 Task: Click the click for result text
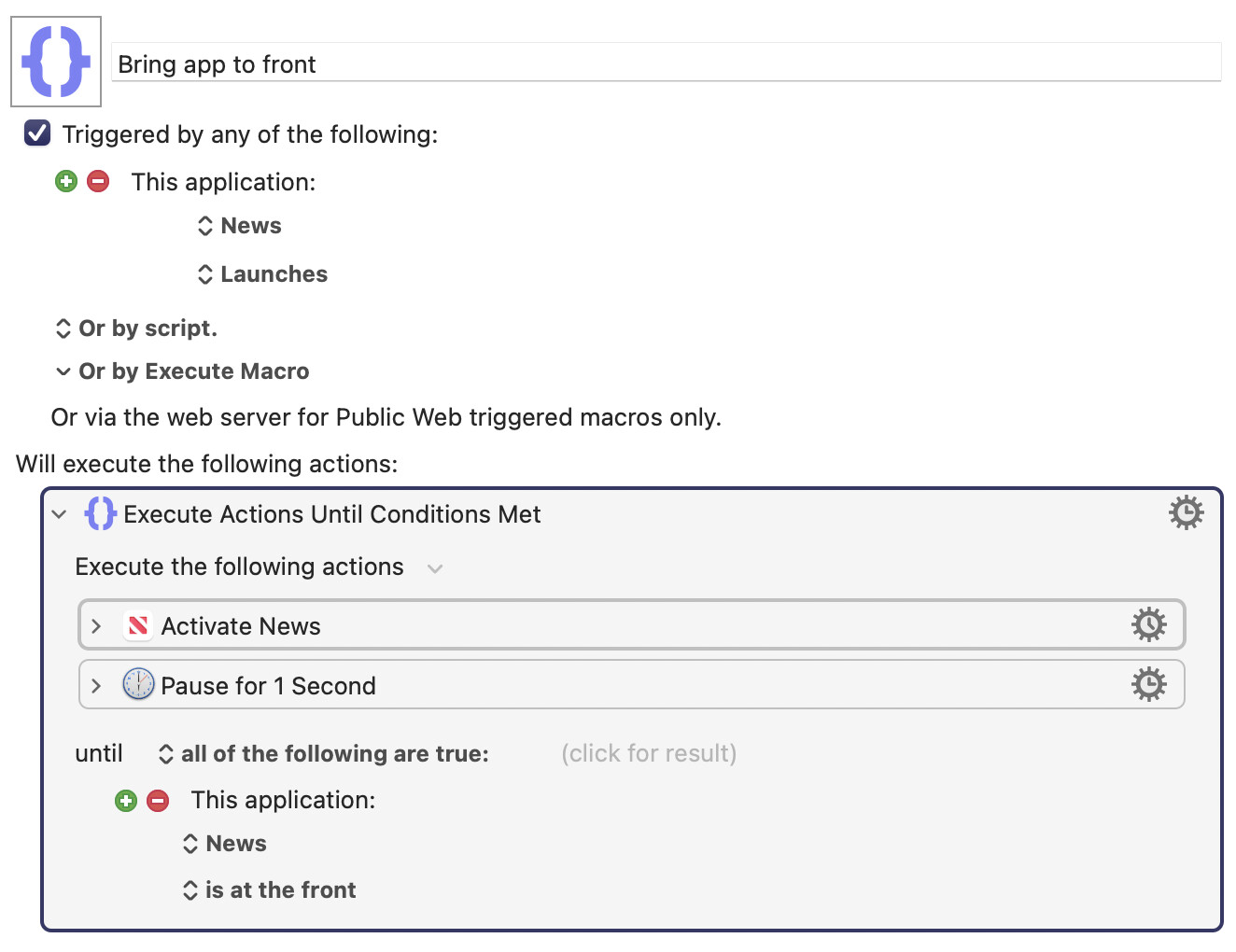pos(649,753)
